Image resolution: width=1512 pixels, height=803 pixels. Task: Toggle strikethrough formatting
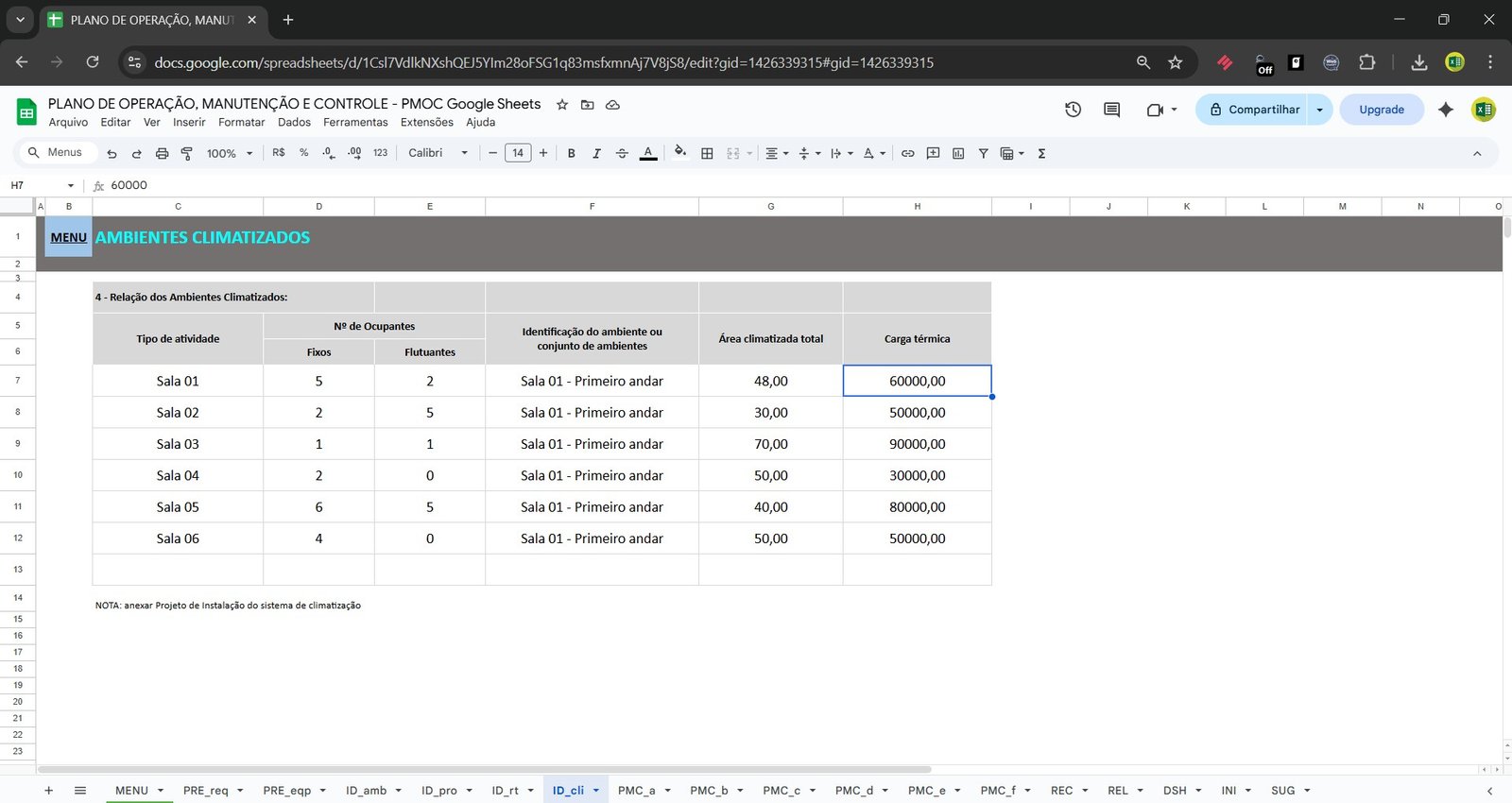[622, 153]
